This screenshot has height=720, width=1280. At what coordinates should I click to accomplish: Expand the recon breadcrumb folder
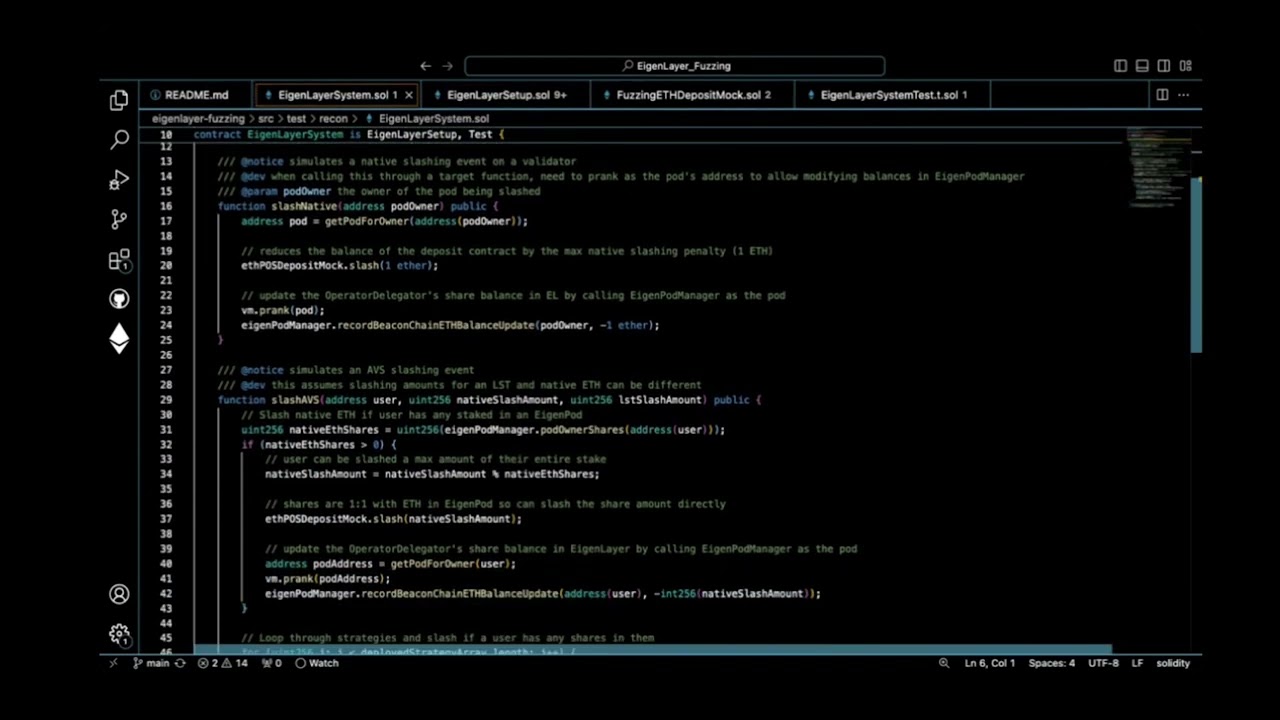click(333, 118)
